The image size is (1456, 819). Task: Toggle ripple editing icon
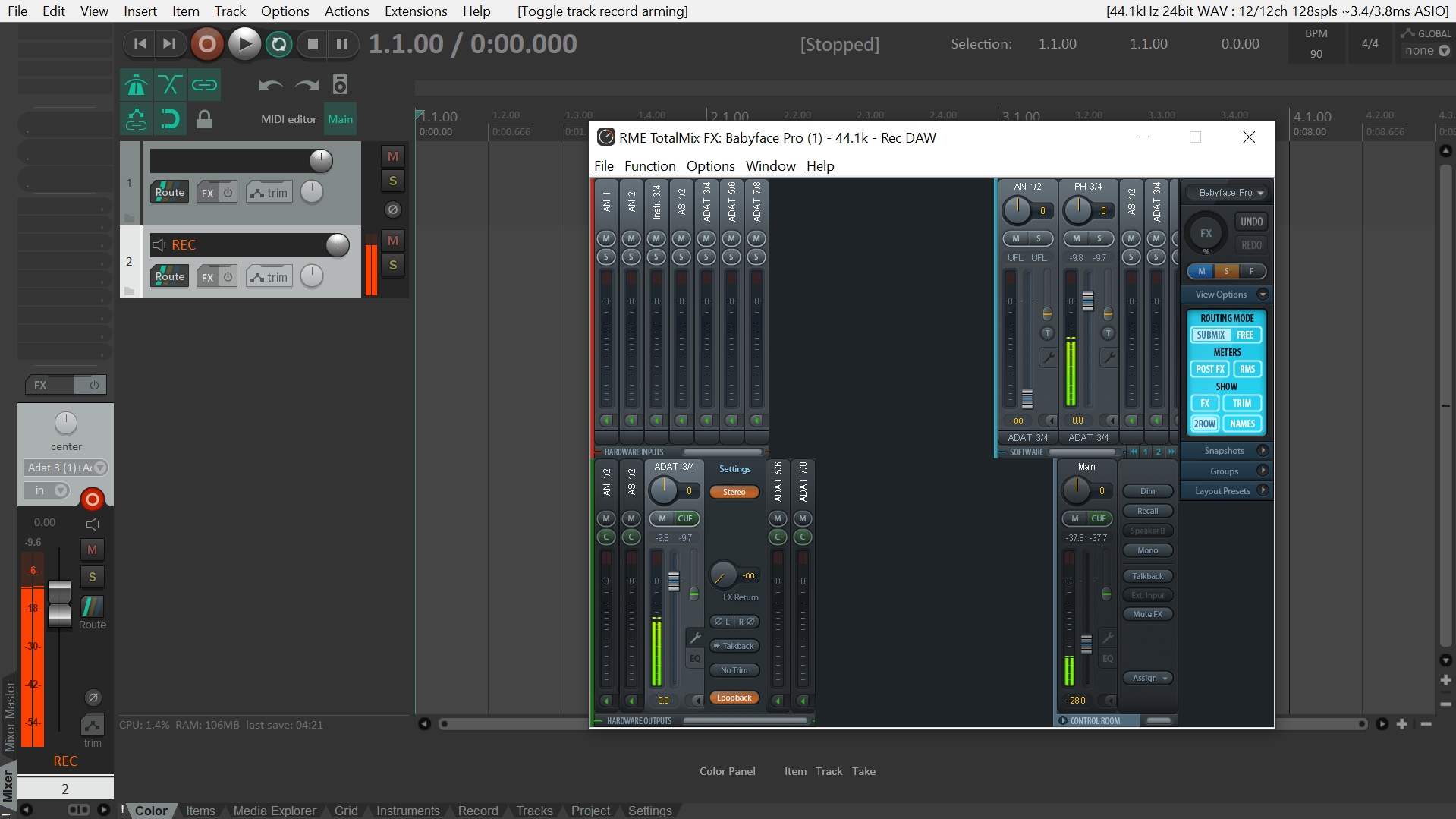[137, 119]
